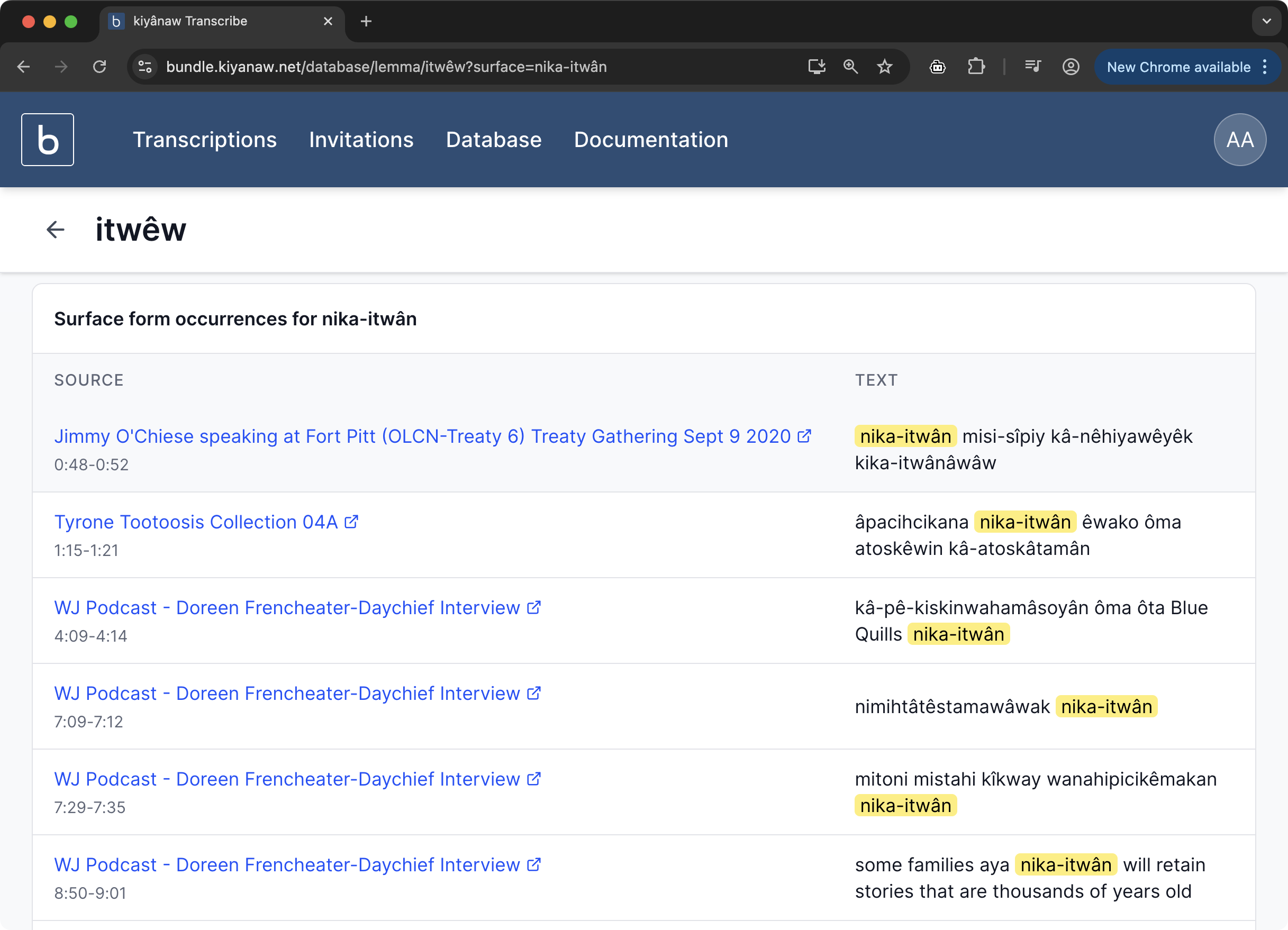This screenshot has width=1288, height=930.
Task: View site information icon left of URL
Action: 145,67
